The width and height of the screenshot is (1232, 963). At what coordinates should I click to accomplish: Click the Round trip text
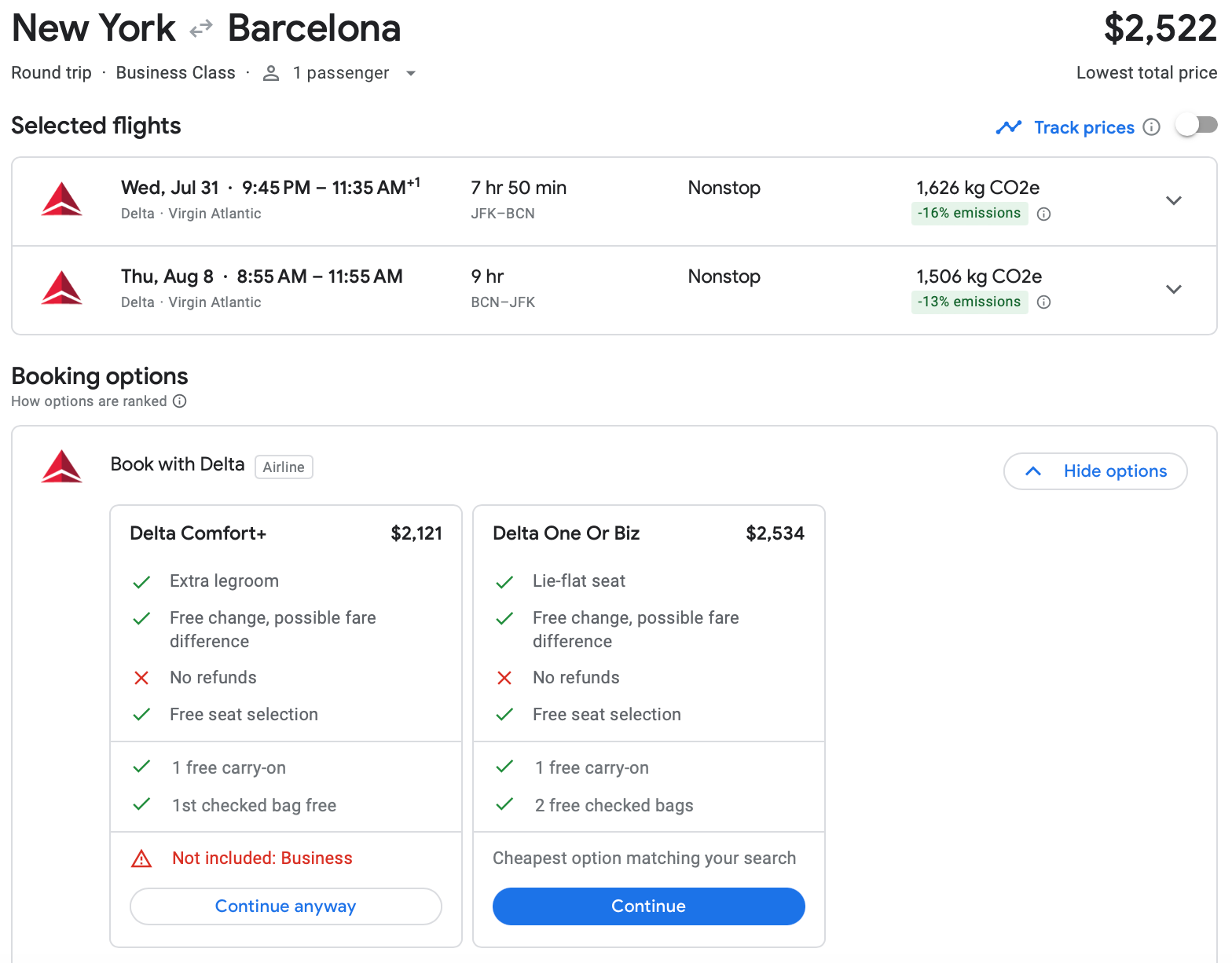click(51, 73)
